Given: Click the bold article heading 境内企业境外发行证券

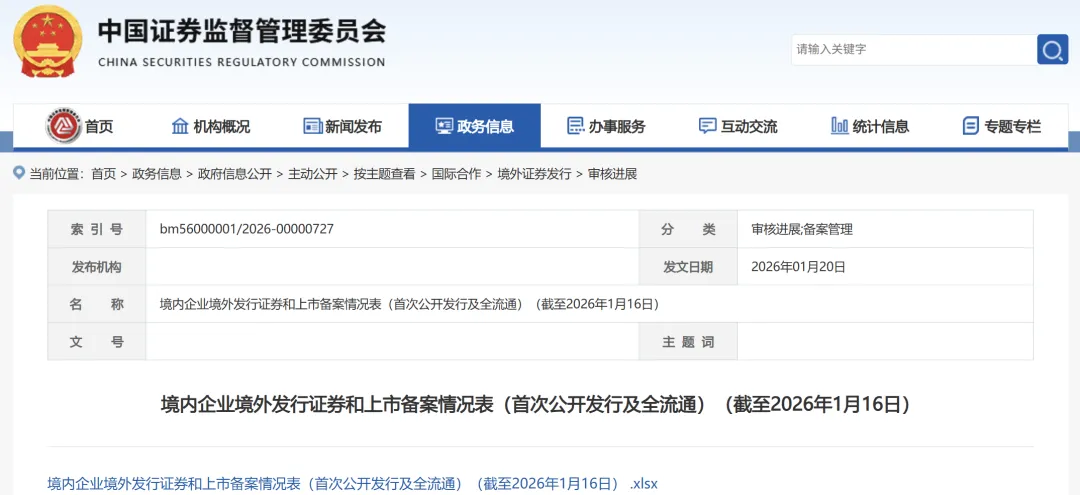Looking at the screenshot, I should [x=539, y=404].
